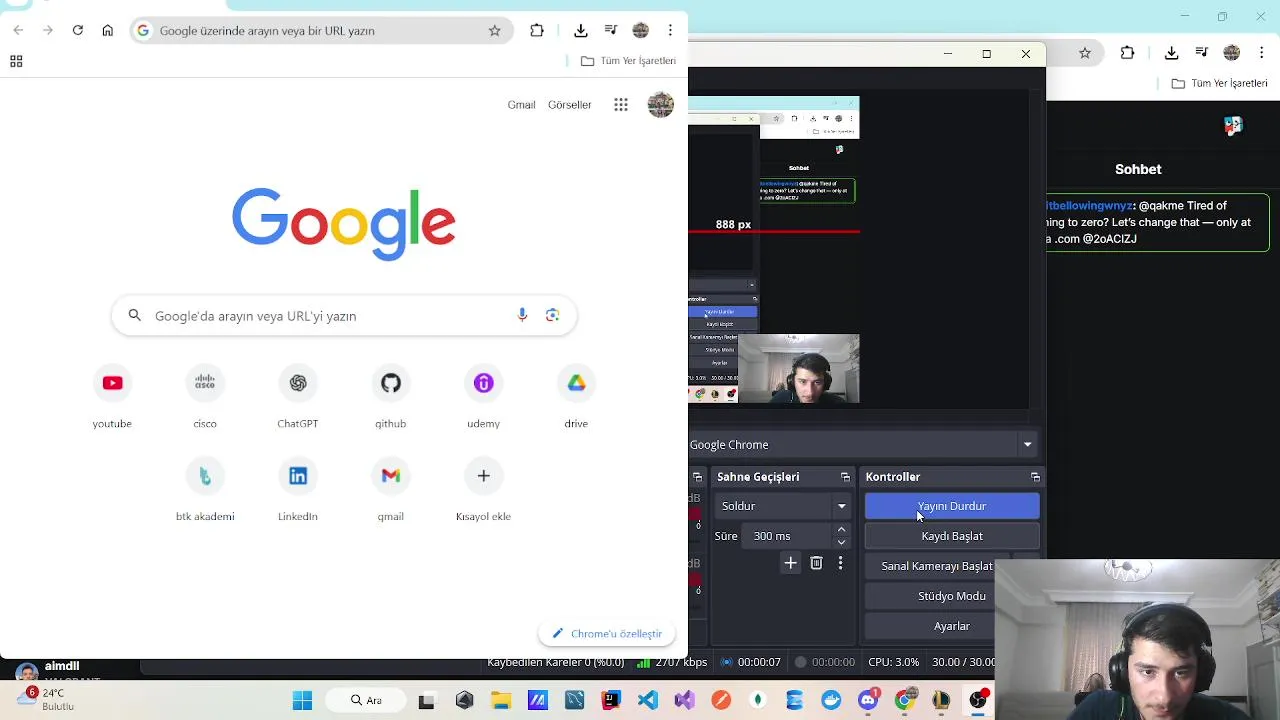Open Tüm Yer İşaretleri in right background window
Viewport: 1280px width, 720px height.
[1221, 83]
